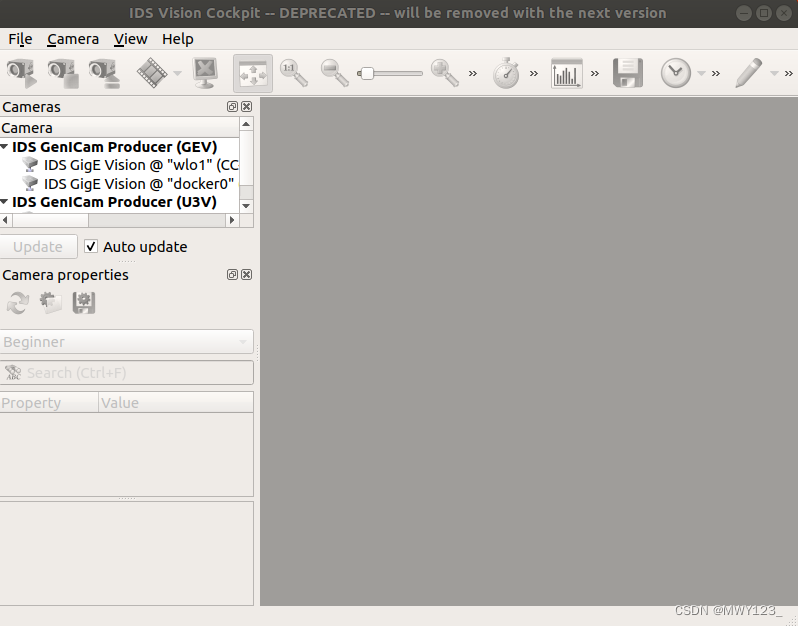
Task: Open the Camera menu
Action: [73, 39]
